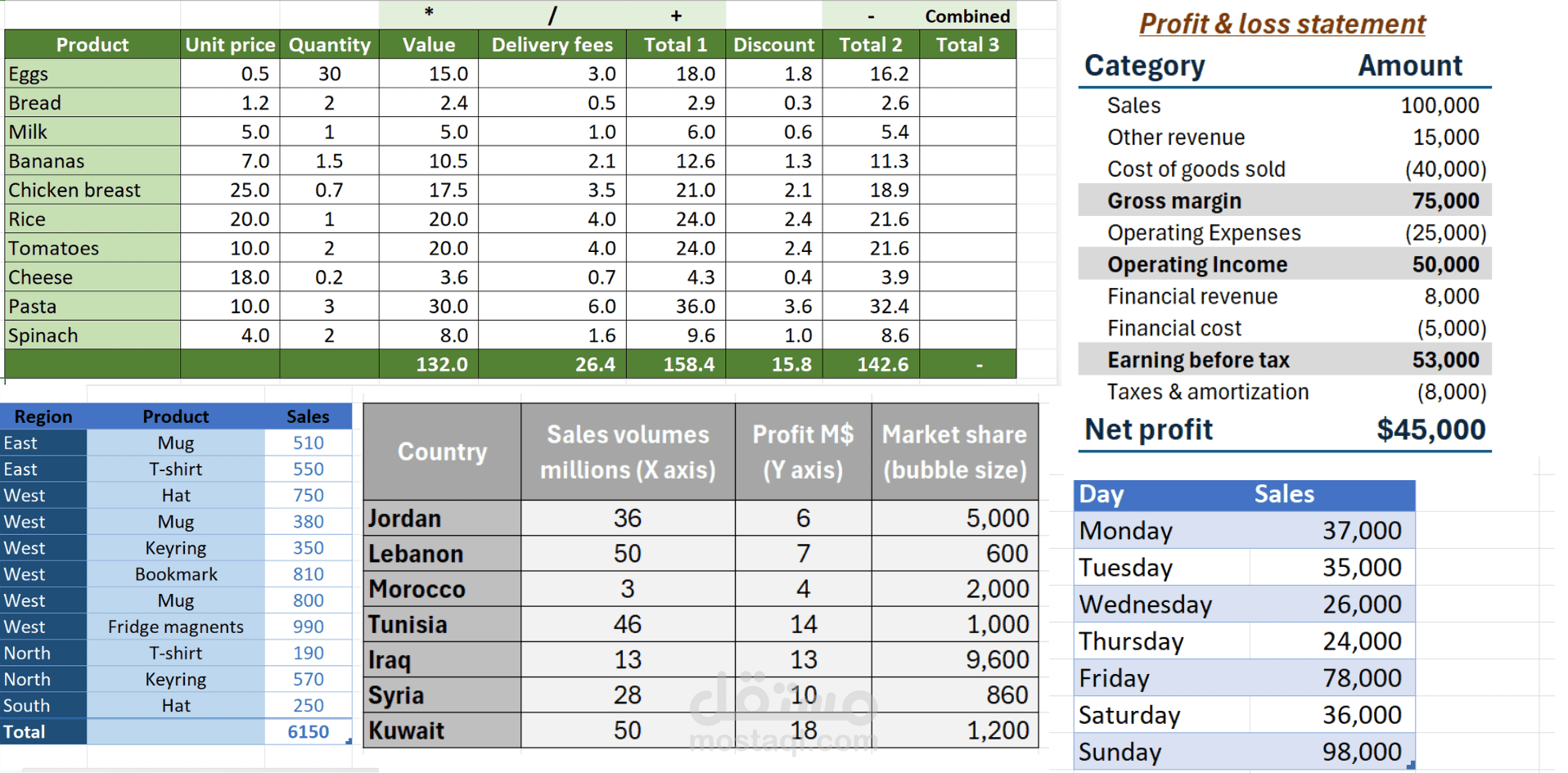The width and height of the screenshot is (1568, 773).
Task: Select the Combined label above Total 3
Action: click(967, 16)
